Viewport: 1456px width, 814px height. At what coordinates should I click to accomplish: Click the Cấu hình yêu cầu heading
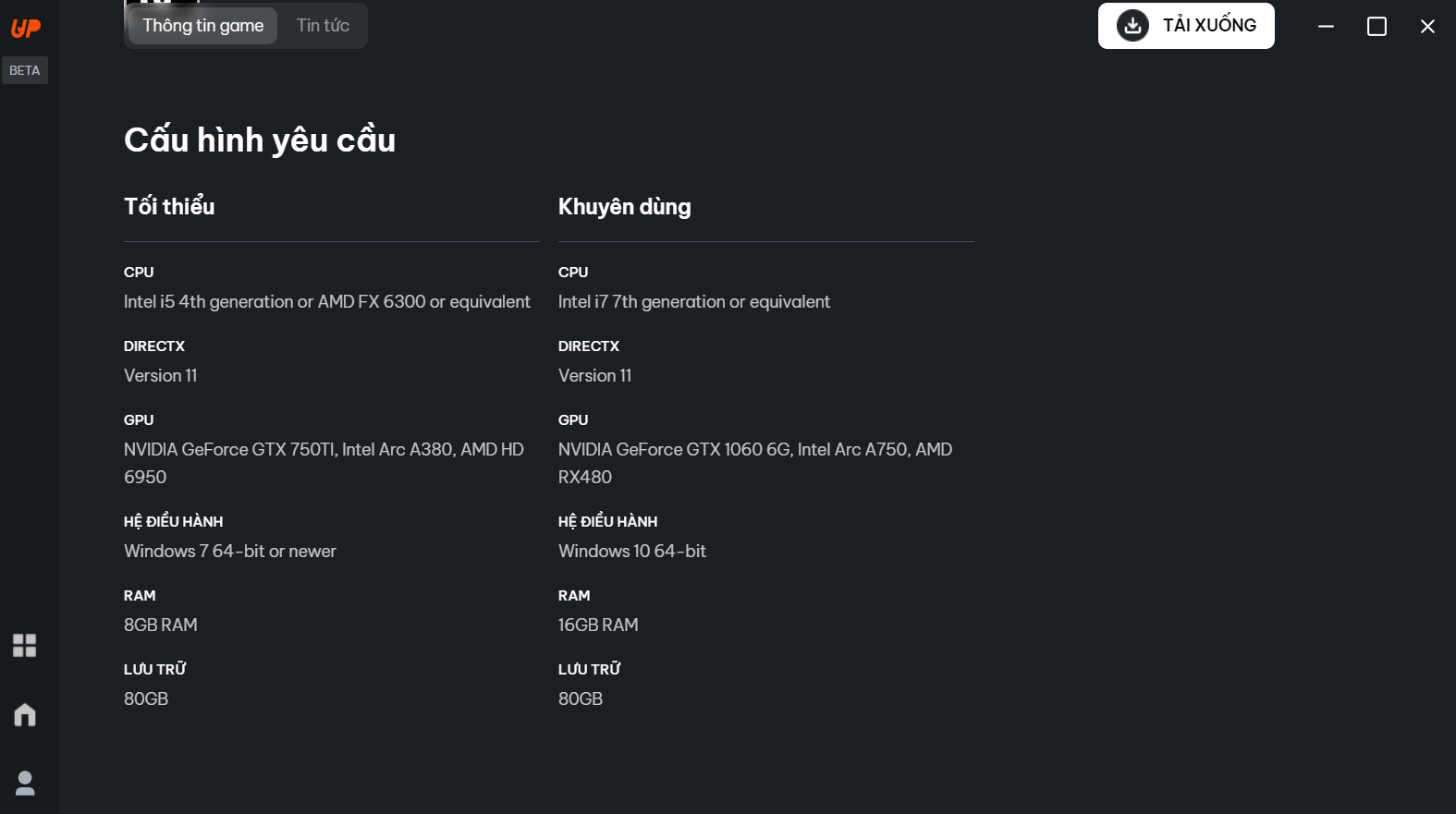point(260,140)
